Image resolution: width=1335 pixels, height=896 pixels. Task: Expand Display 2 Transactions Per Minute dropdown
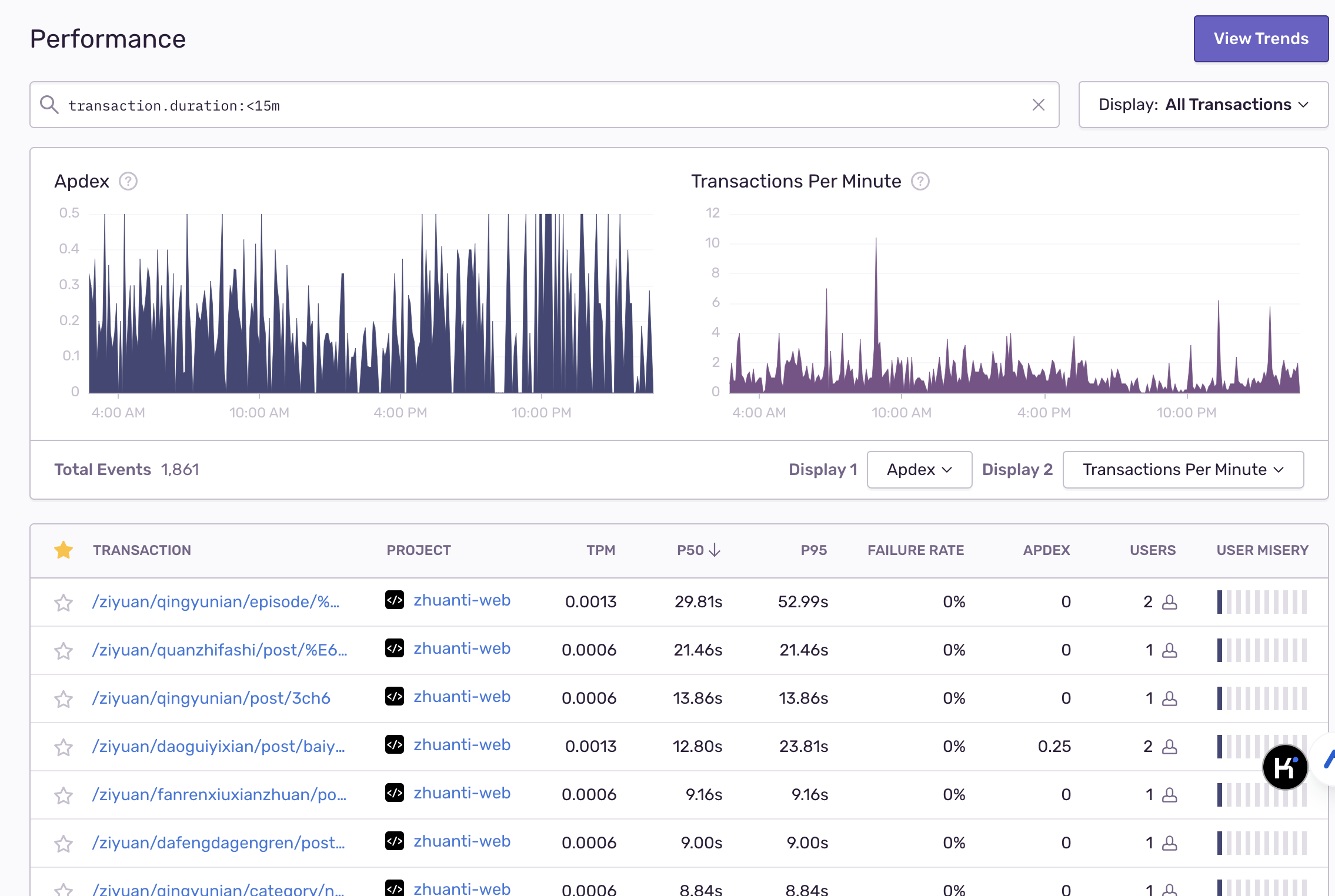pyautogui.click(x=1183, y=470)
